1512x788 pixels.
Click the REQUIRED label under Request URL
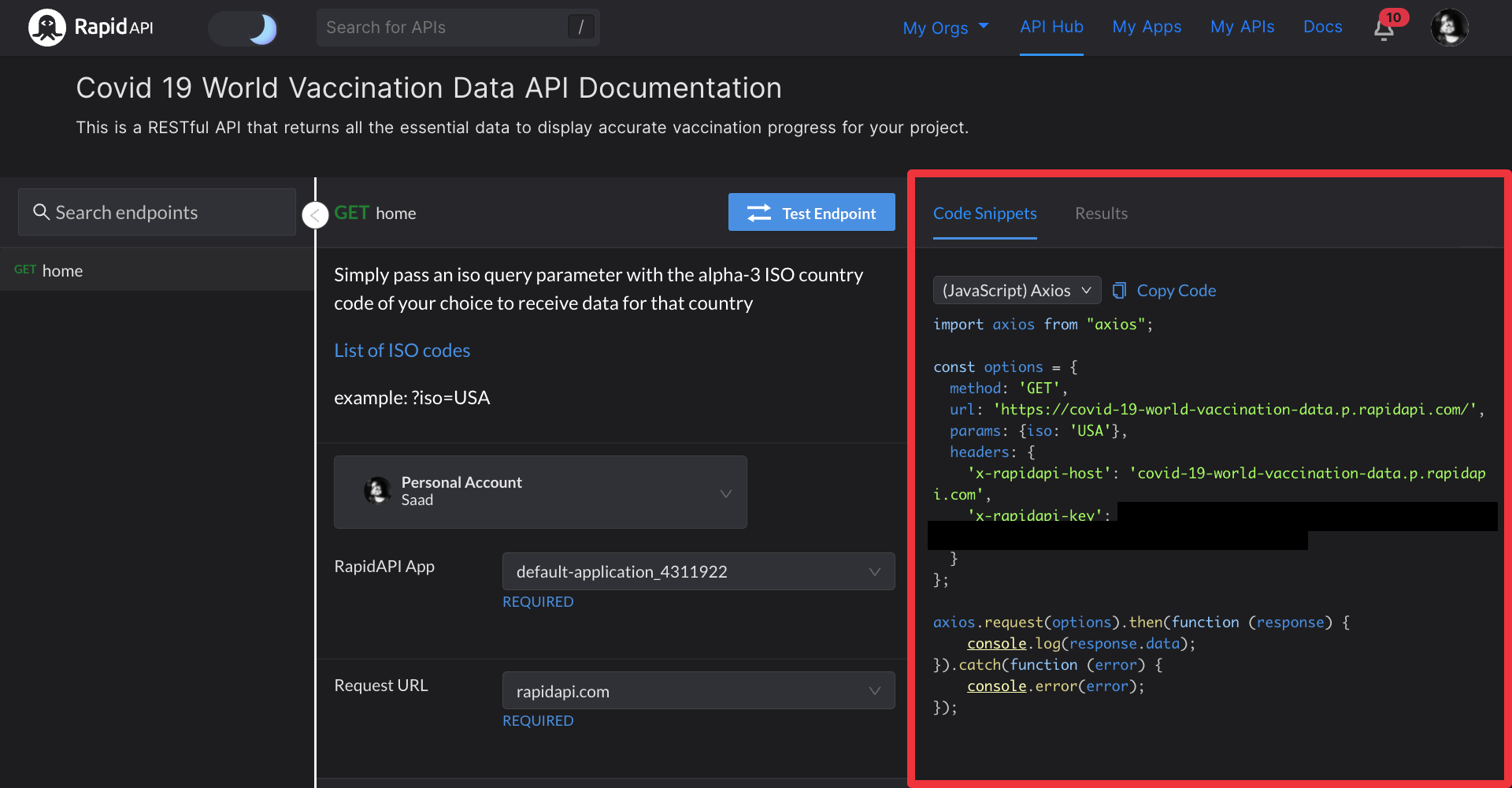[538, 721]
